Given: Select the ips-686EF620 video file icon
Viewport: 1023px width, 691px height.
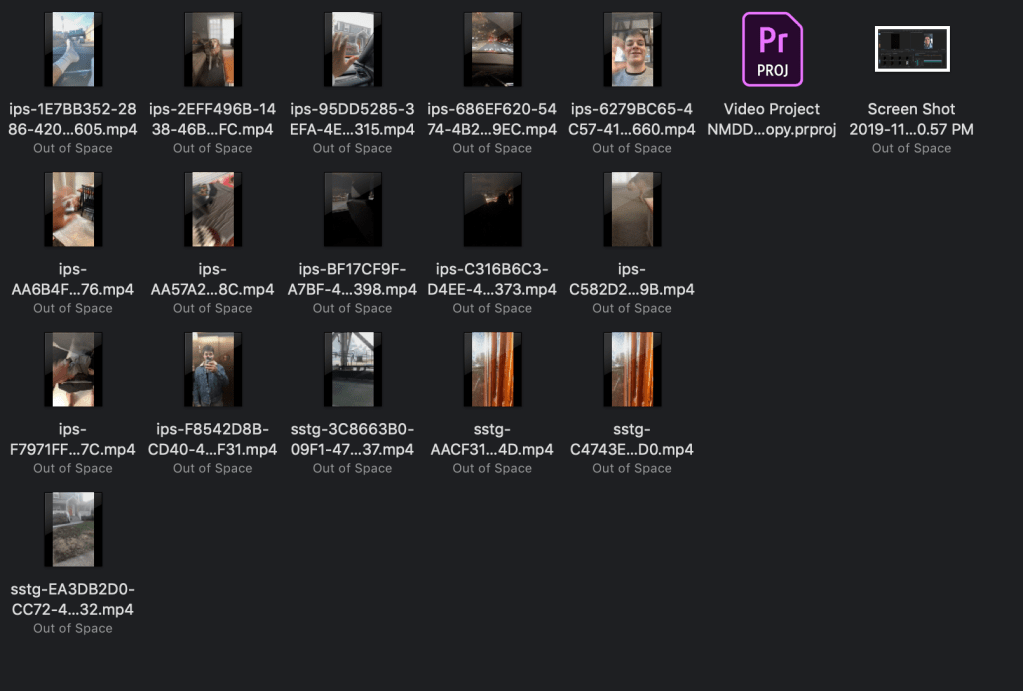Looking at the screenshot, I should point(492,50).
